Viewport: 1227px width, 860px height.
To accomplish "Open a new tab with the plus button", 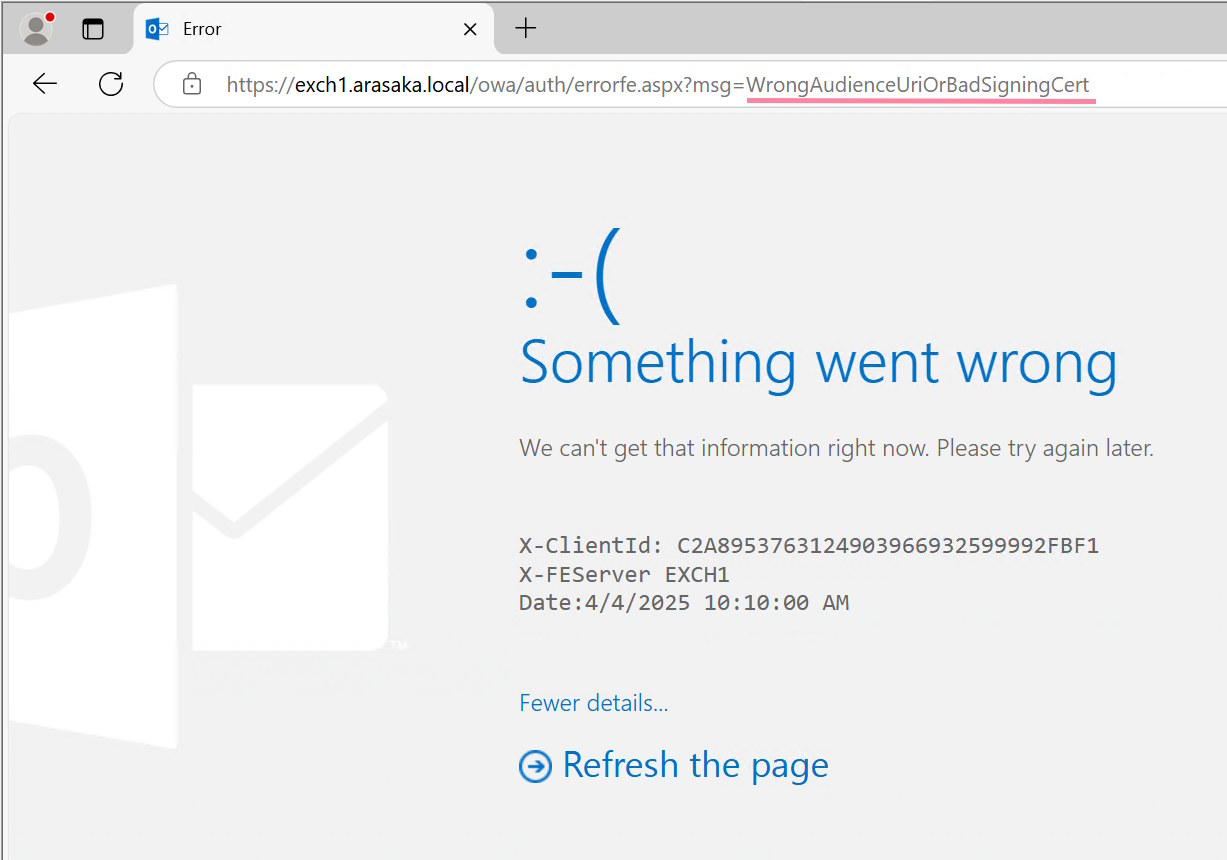I will 525,29.
